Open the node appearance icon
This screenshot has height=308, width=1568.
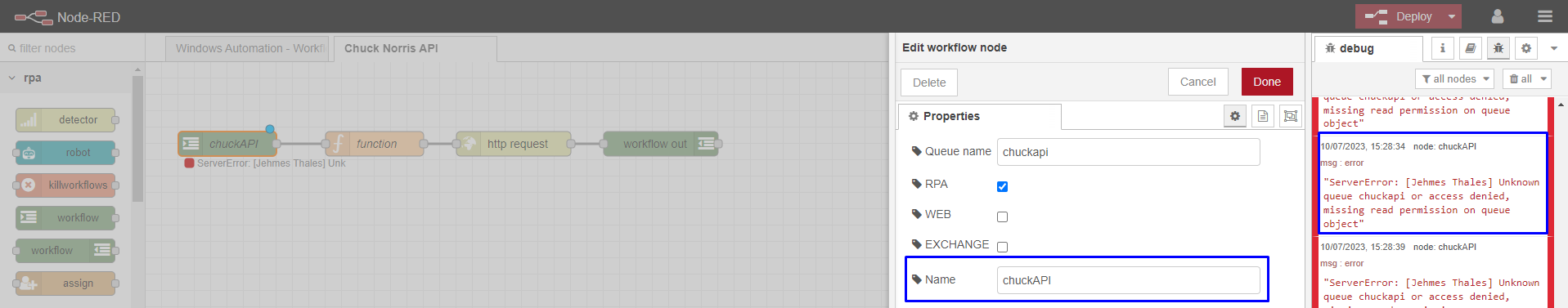(x=1291, y=116)
